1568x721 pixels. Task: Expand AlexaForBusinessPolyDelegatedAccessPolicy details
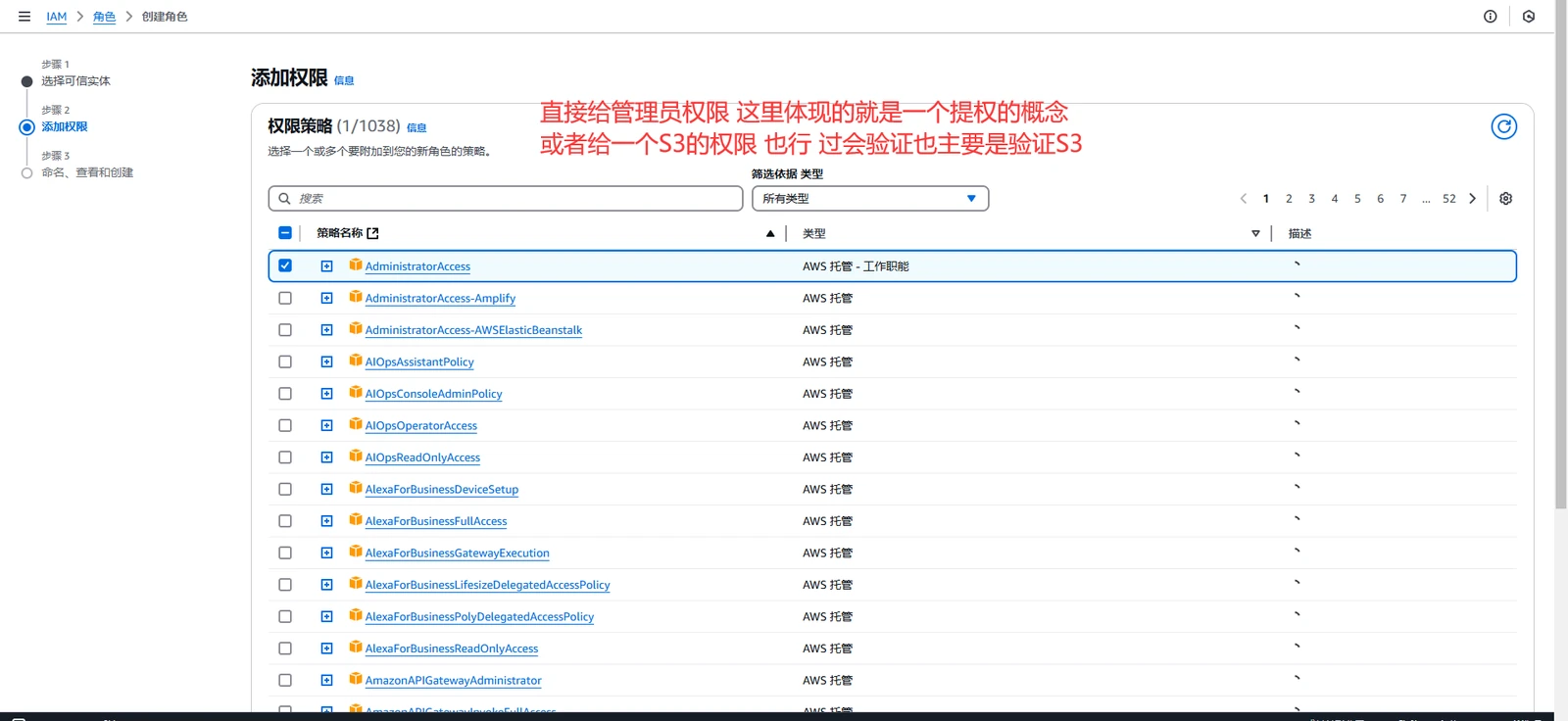327,616
